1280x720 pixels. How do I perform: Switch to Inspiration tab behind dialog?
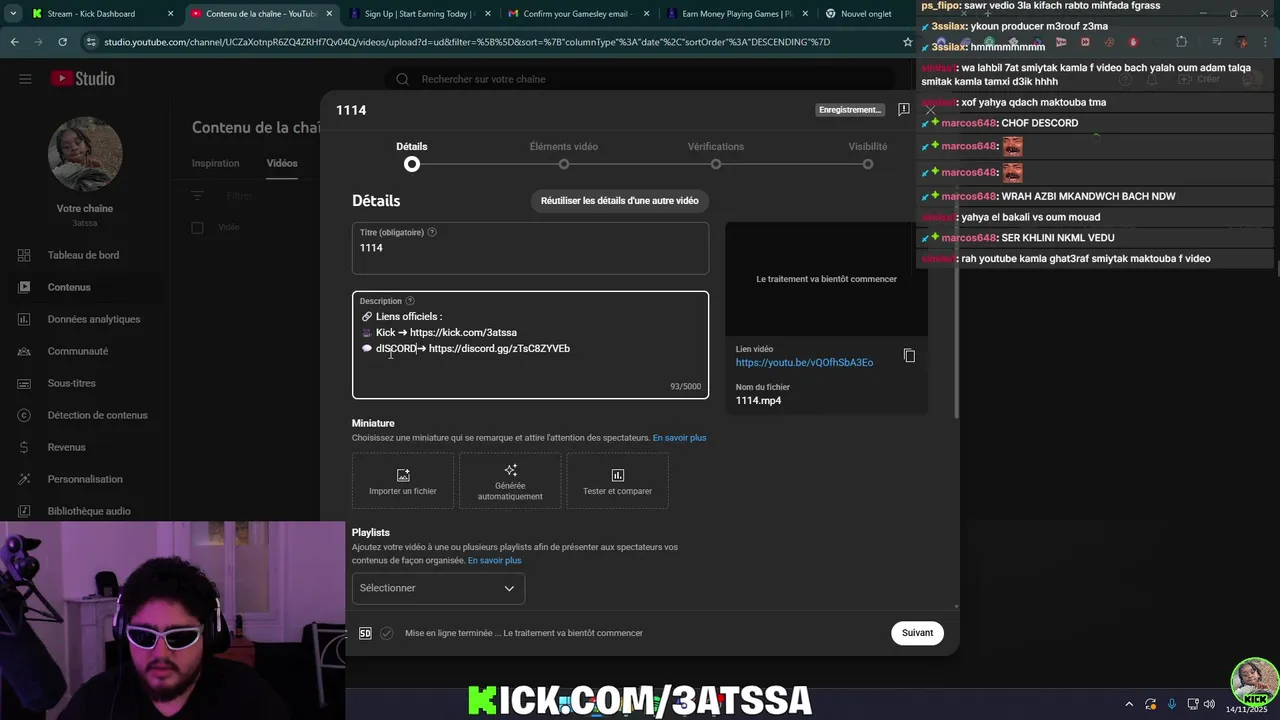[x=216, y=163]
